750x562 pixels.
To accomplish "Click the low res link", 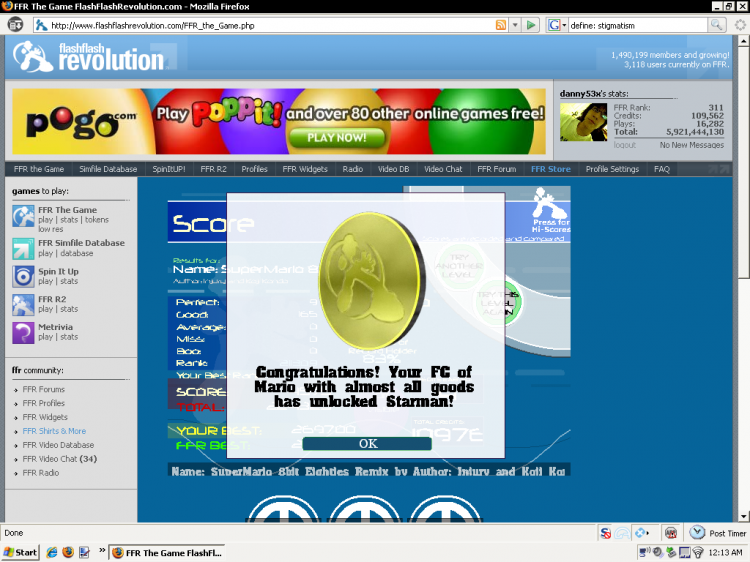I will pyautogui.click(x=51, y=229).
